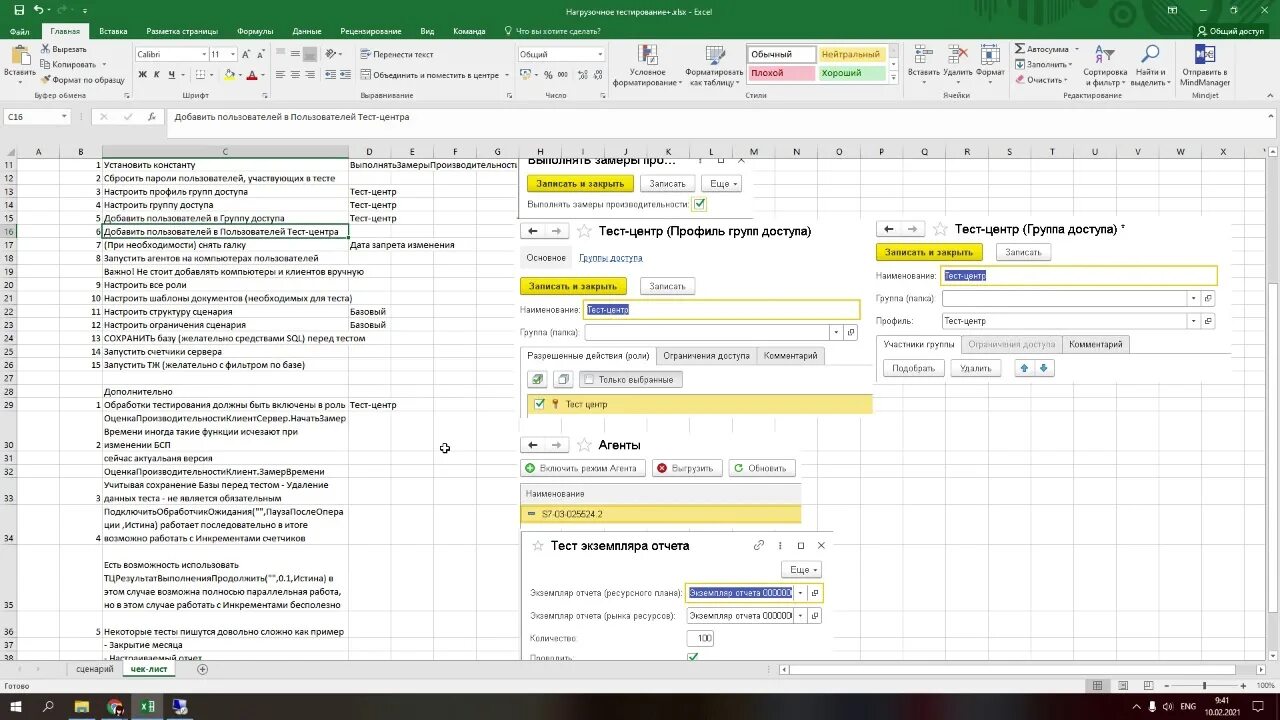Click Записать и закрыть in Группа доступа form
Viewport: 1280px width, 720px height.
pos(929,252)
